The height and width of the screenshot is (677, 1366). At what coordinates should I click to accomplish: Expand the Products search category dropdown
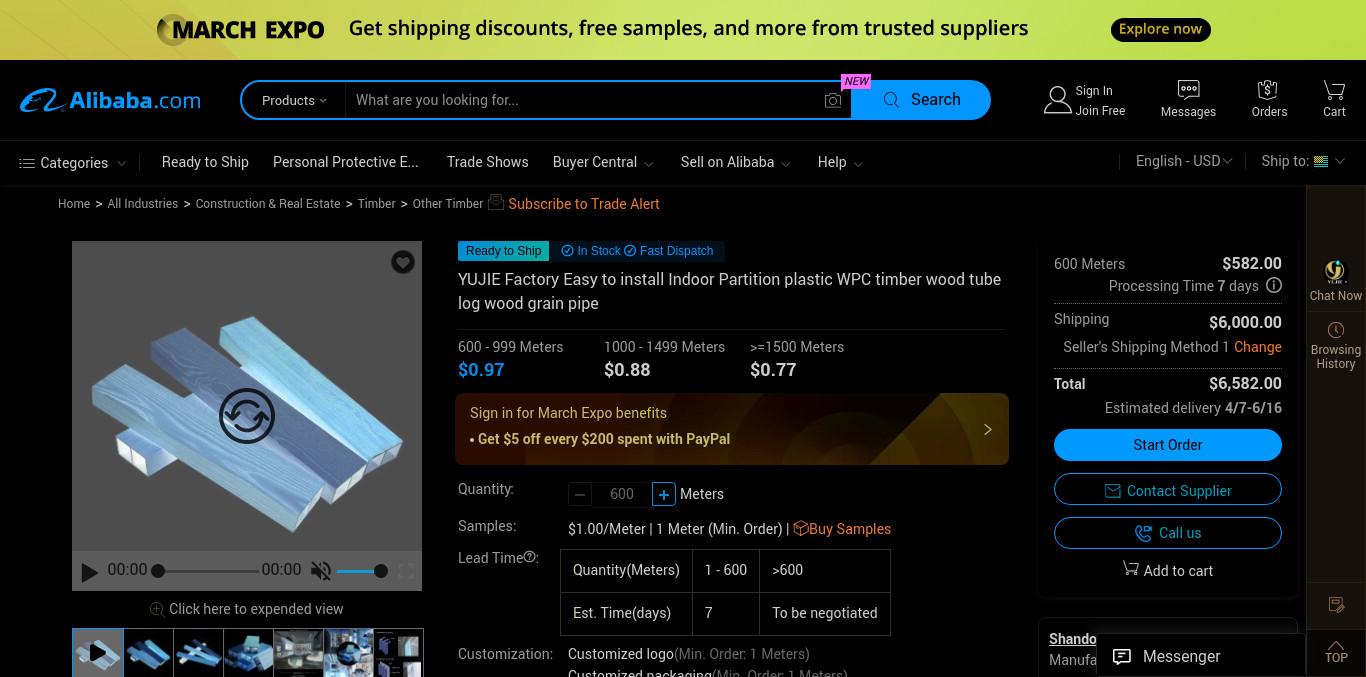[294, 100]
